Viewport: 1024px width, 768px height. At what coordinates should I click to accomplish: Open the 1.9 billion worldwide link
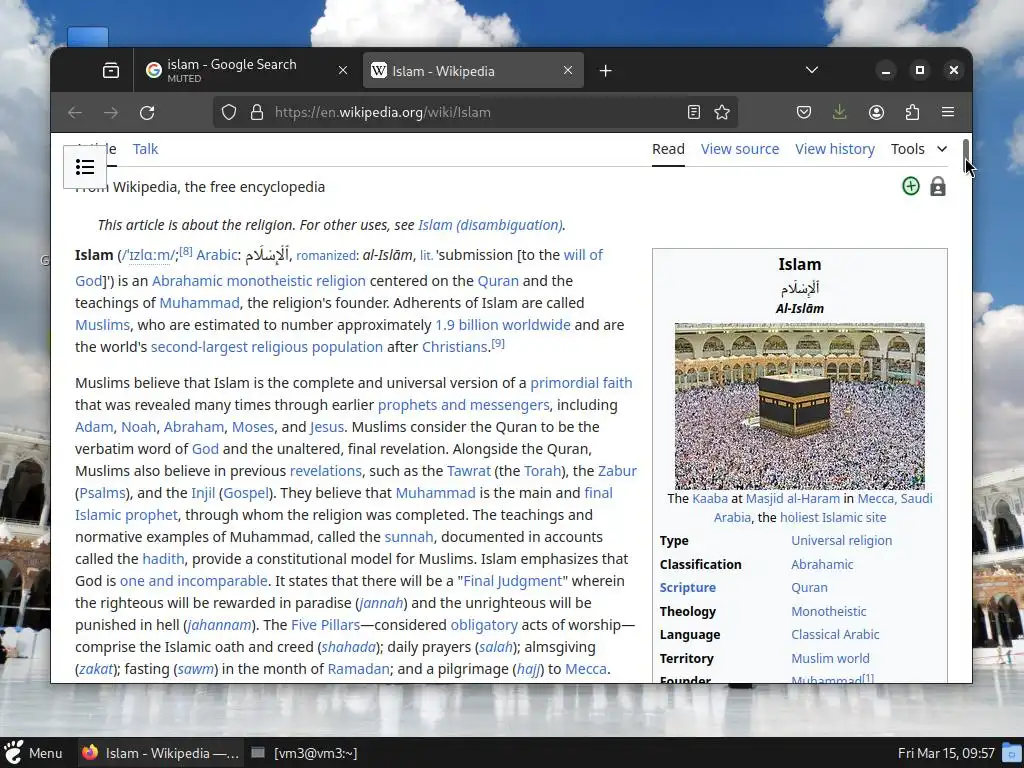tap(503, 325)
